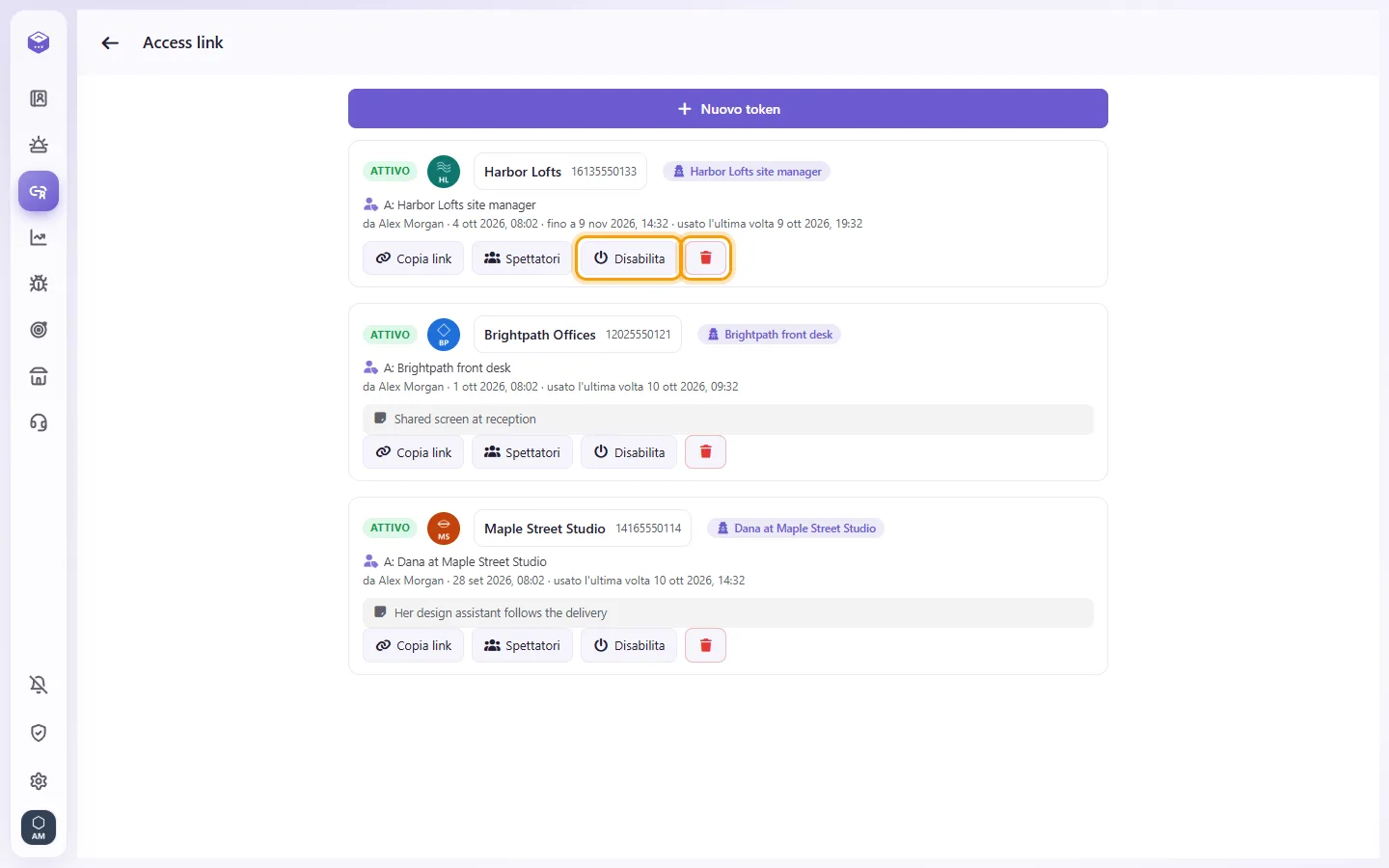1389x868 pixels.
Task: Copy the Brightpath Offices link
Action: tap(414, 452)
